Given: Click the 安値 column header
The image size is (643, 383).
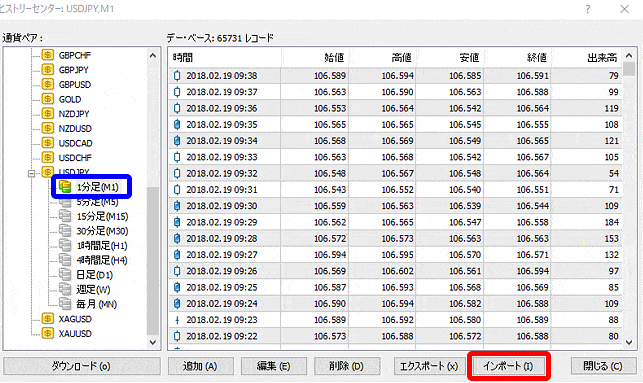Looking at the screenshot, I should coord(450,58).
